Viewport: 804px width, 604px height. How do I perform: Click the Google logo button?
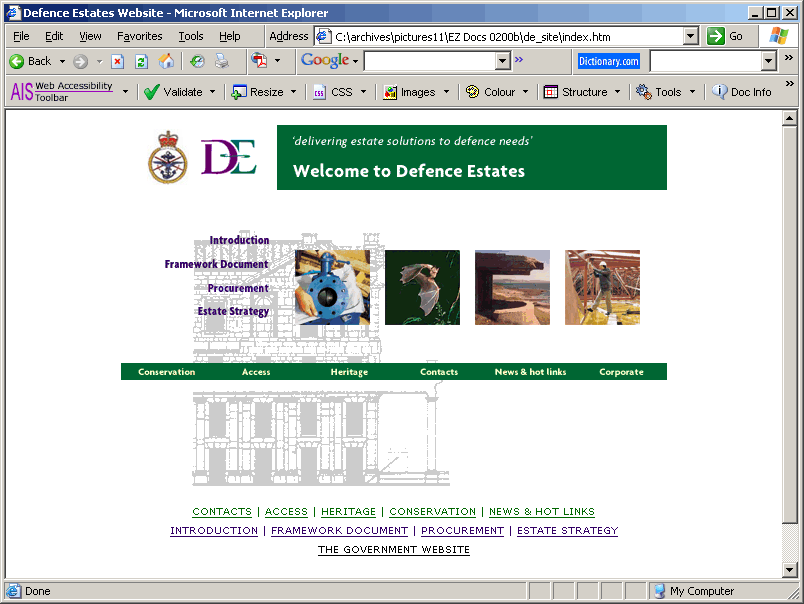coord(325,61)
